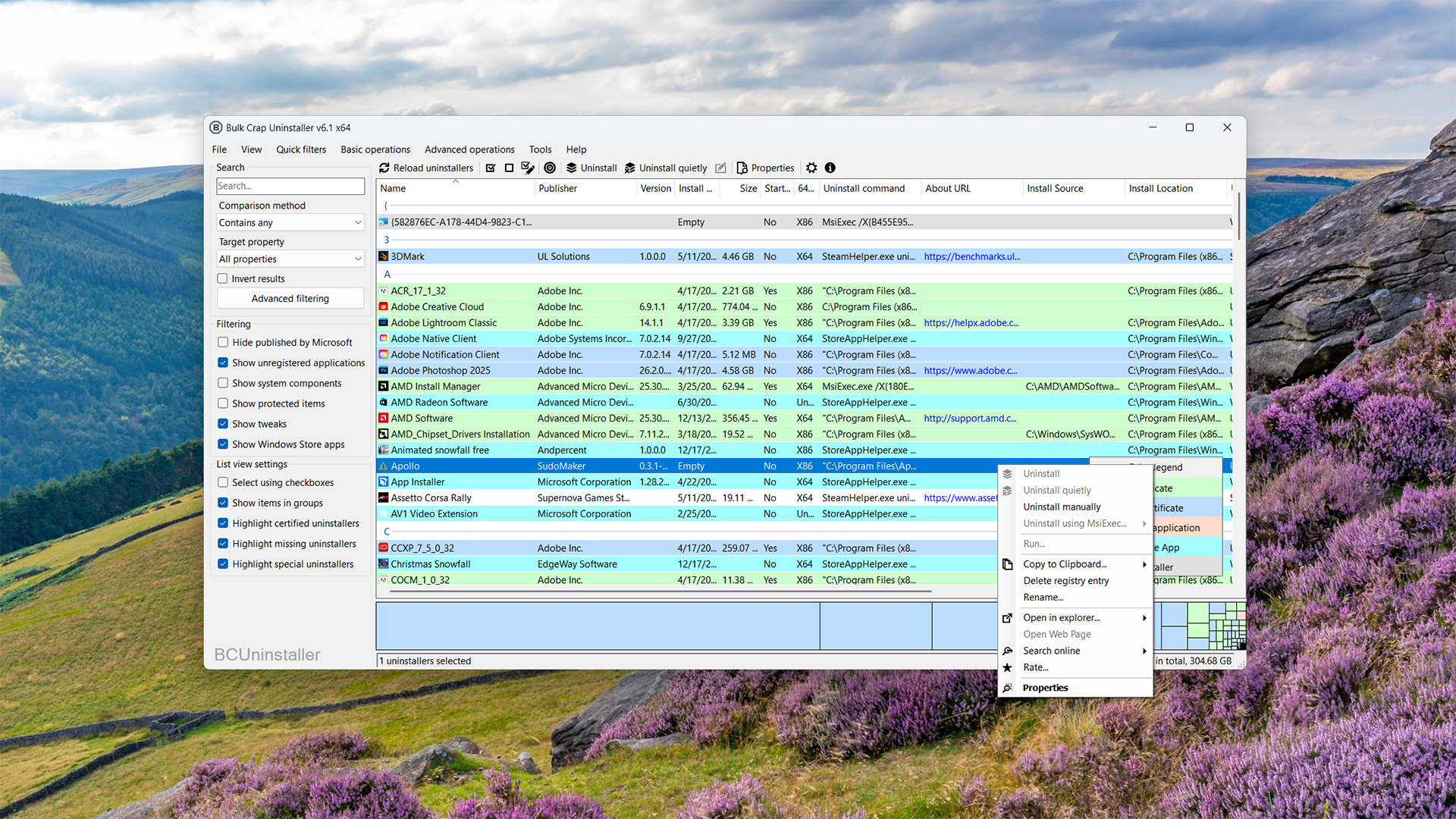1456x819 pixels.
Task: Open the Advanced operations menu
Action: [x=469, y=149]
